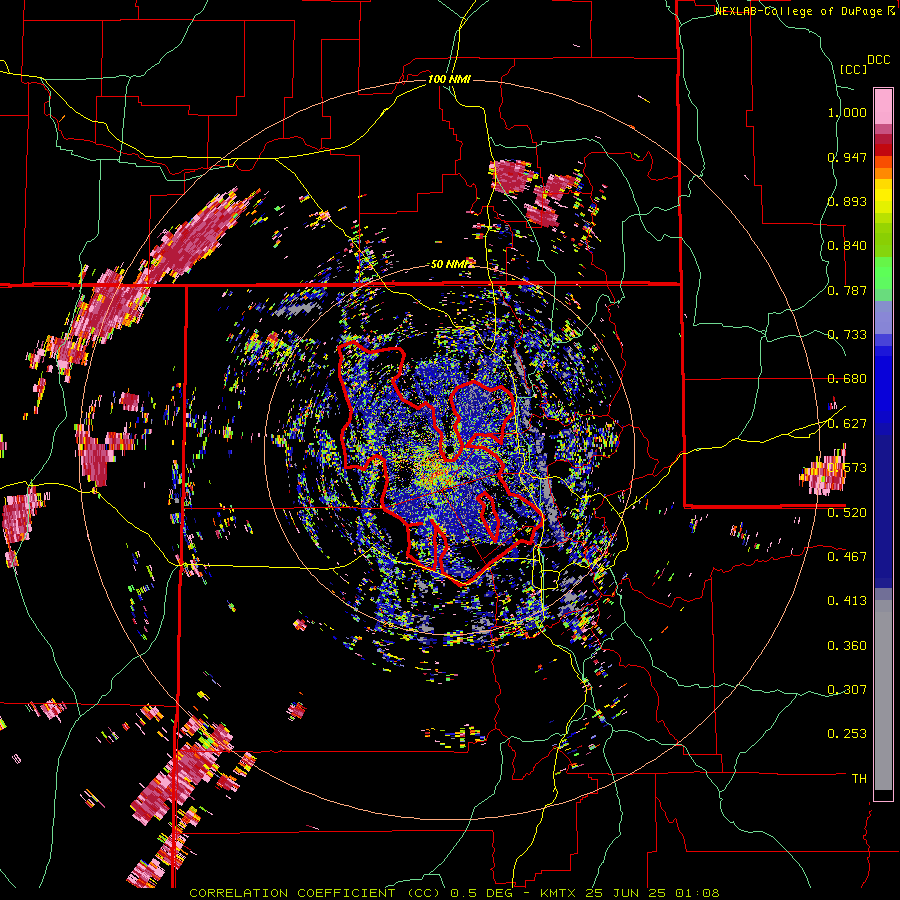Click the KMTX station identifier
900x900 pixels.
pyautogui.click(x=560, y=893)
